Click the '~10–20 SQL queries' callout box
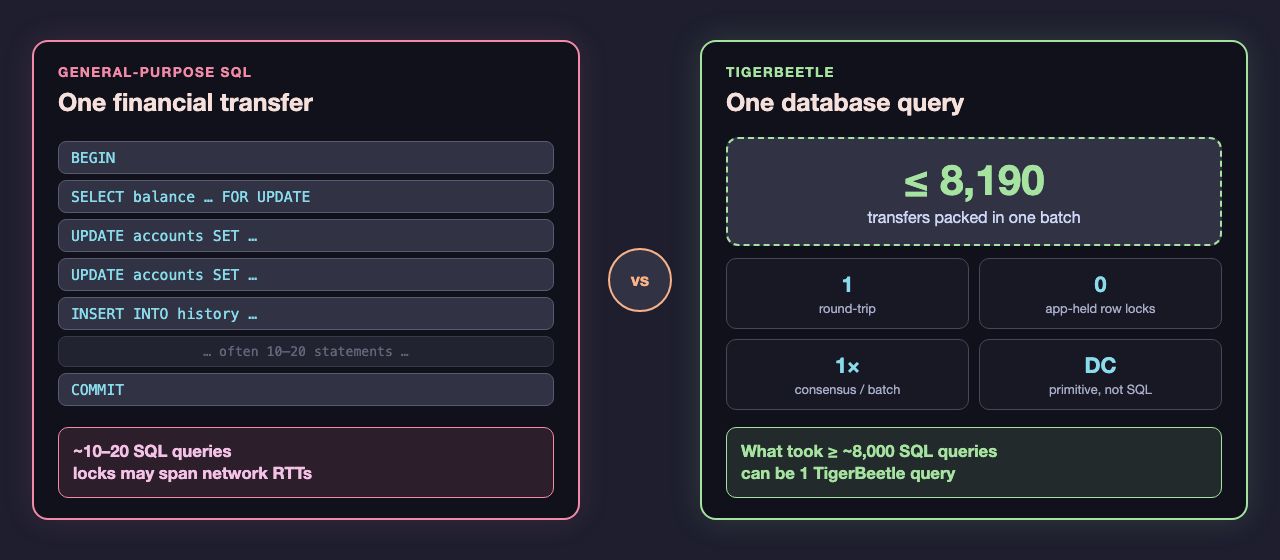Screen dimensions: 1280x560 pyautogui.click(x=306, y=462)
